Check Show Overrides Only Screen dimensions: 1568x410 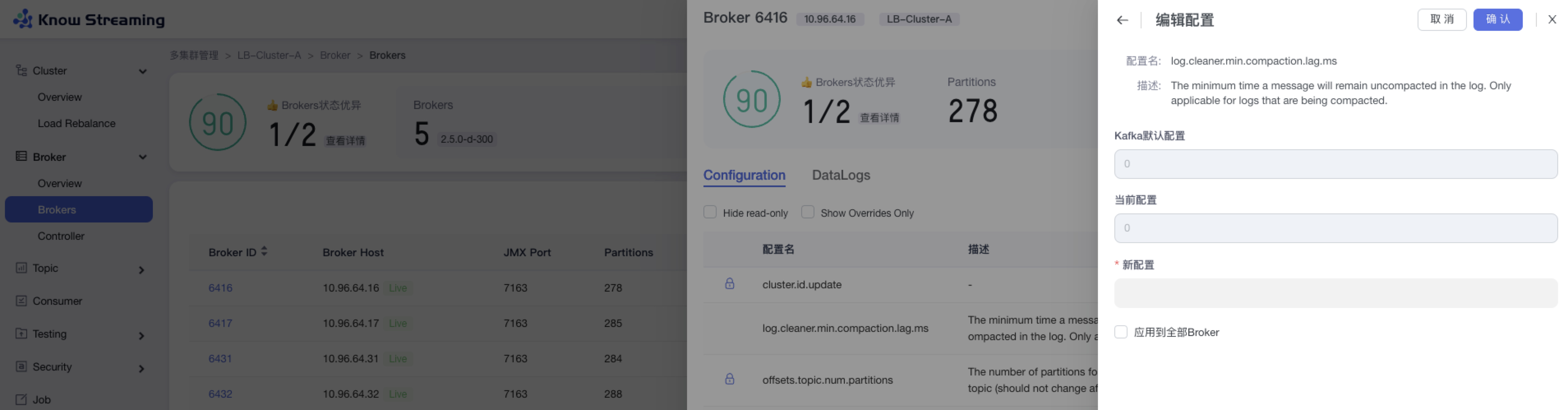click(808, 212)
